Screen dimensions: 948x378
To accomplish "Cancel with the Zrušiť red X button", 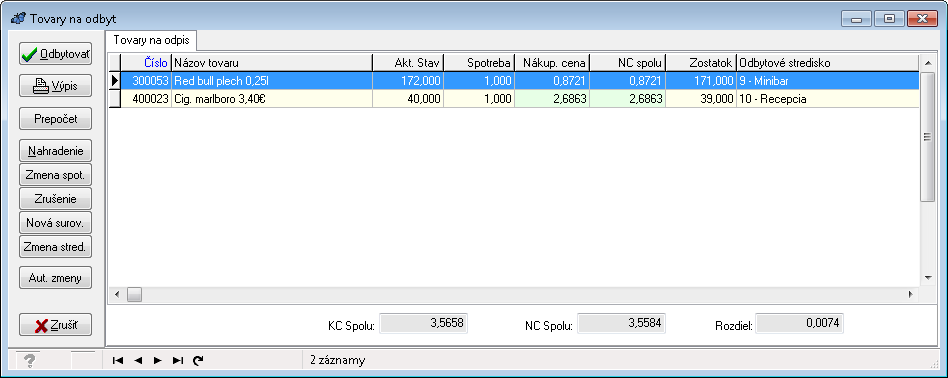I will click(x=56, y=325).
